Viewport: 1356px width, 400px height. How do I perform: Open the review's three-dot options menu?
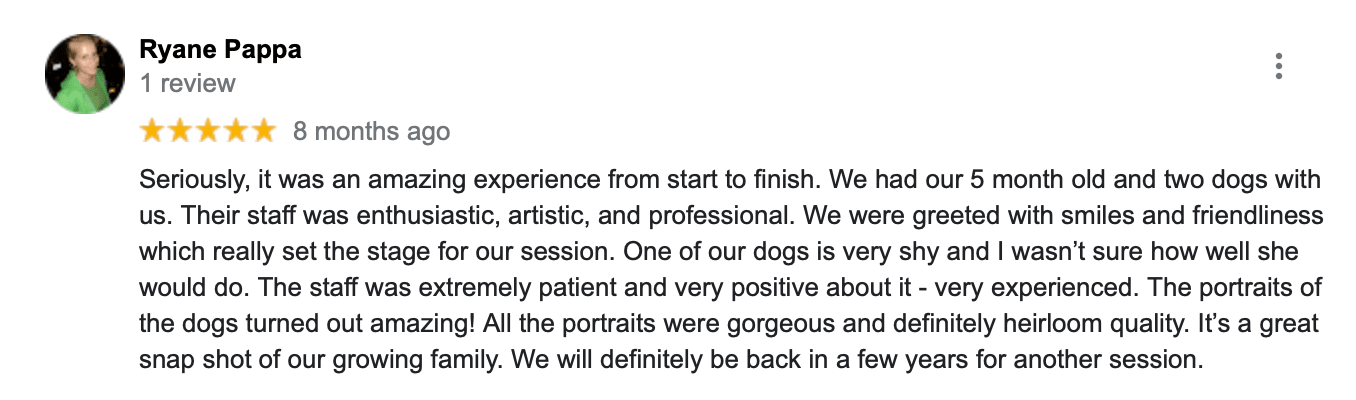point(1278,66)
